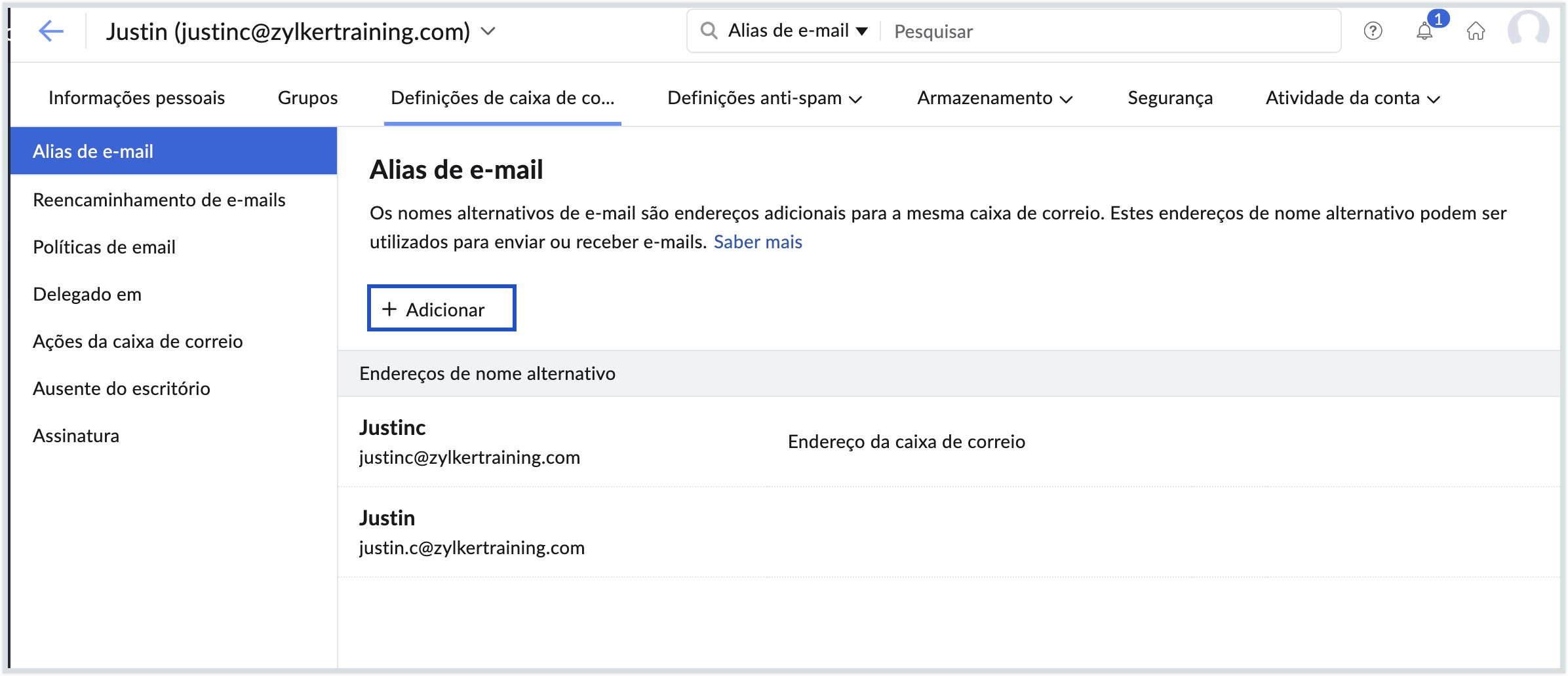Screen dimensions: 1568x676
Task: Expand the Armazenamento dropdown
Action: 994,98
